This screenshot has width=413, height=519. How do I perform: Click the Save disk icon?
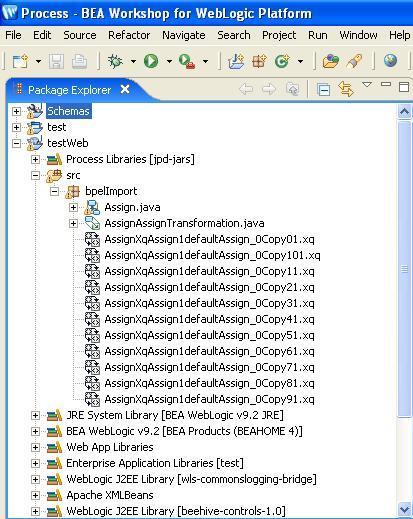(x=56, y=61)
